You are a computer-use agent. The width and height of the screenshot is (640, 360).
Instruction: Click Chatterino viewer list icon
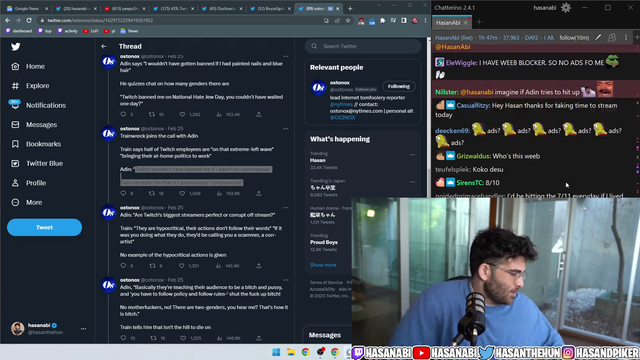coord(612,38)
